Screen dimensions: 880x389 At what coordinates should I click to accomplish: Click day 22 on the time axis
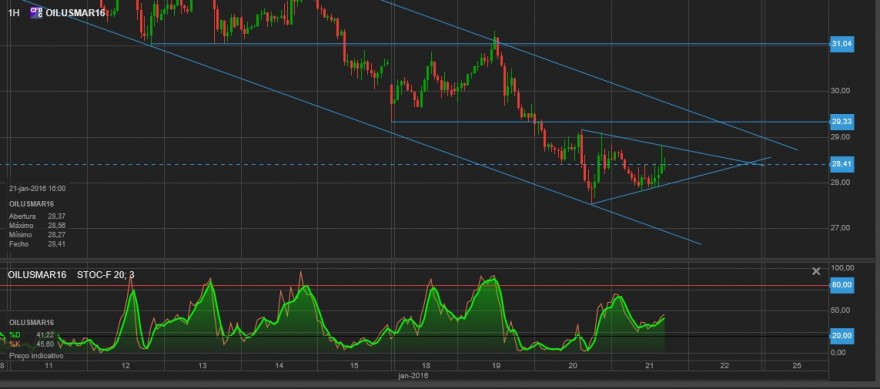(725, 366)
